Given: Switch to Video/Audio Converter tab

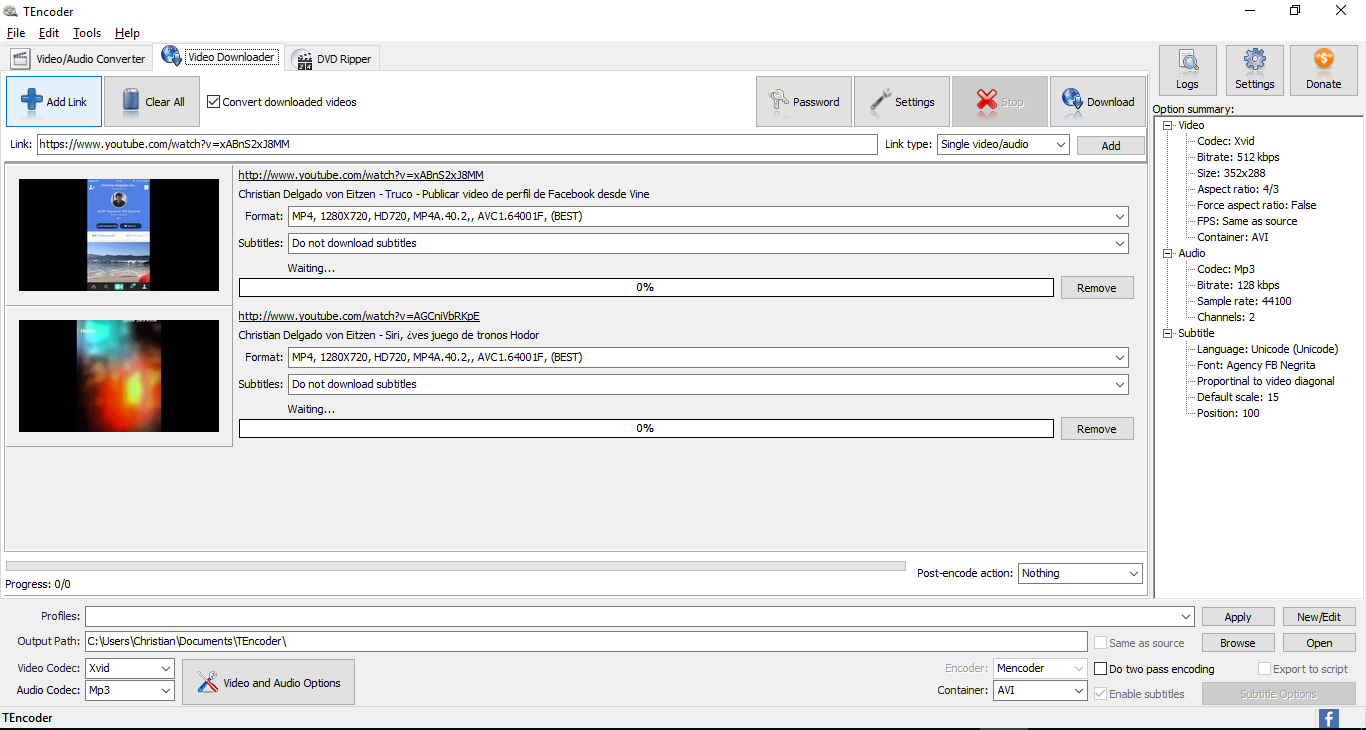Looking at the screenshot, I should coord(79,59).
